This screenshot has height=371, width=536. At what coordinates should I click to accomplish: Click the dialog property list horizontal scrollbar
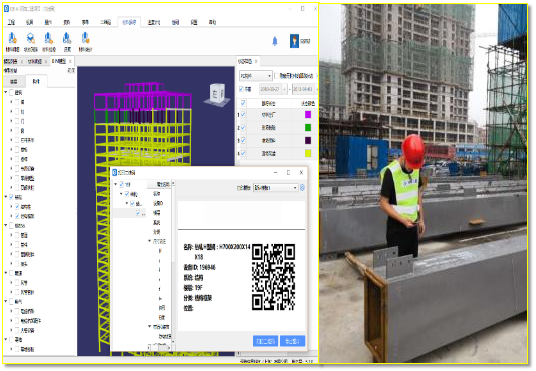coord(160,347)
